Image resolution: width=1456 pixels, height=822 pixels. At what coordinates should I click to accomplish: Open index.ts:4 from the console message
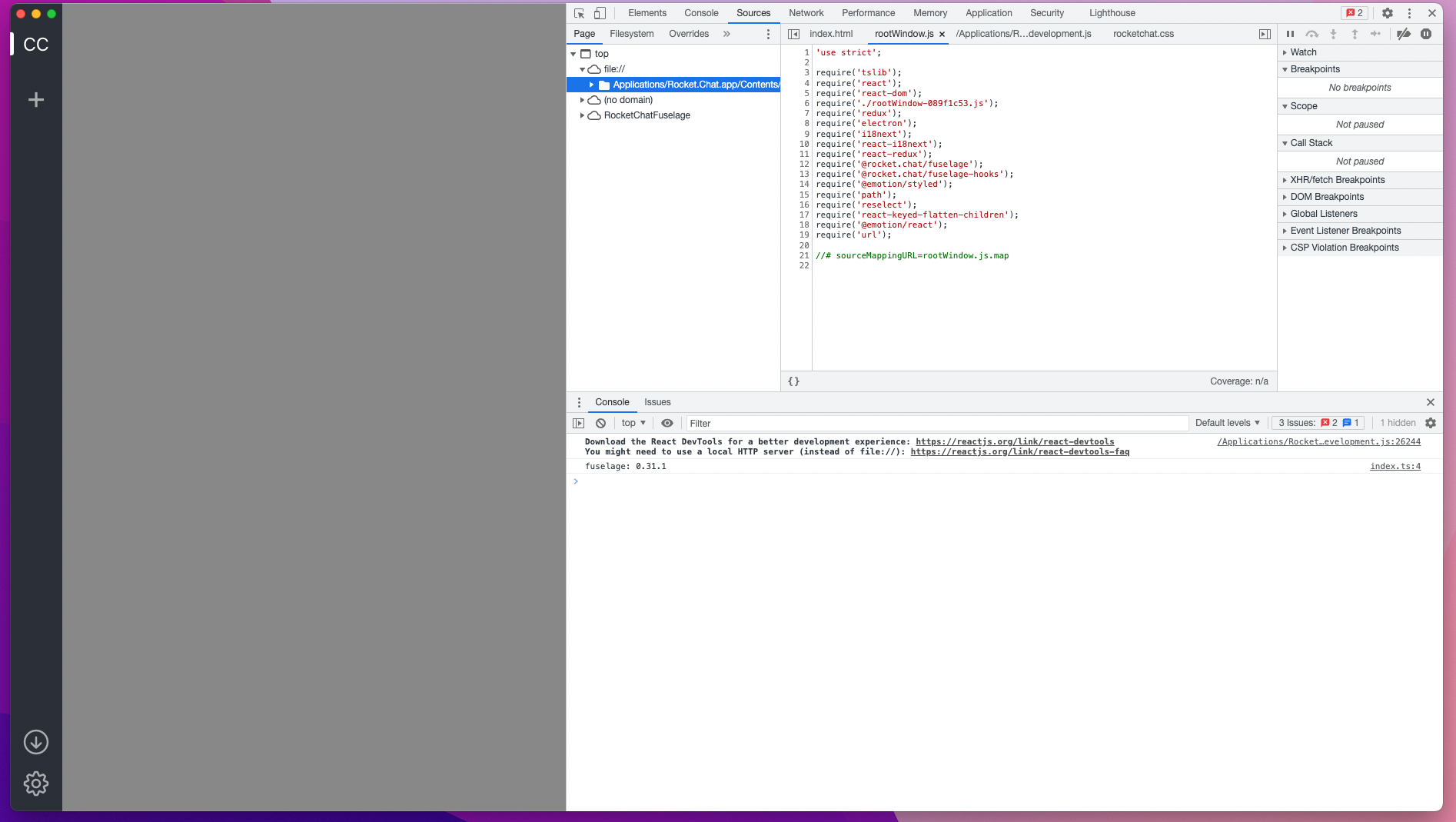pyautogui.click(x=1395, y=466)
